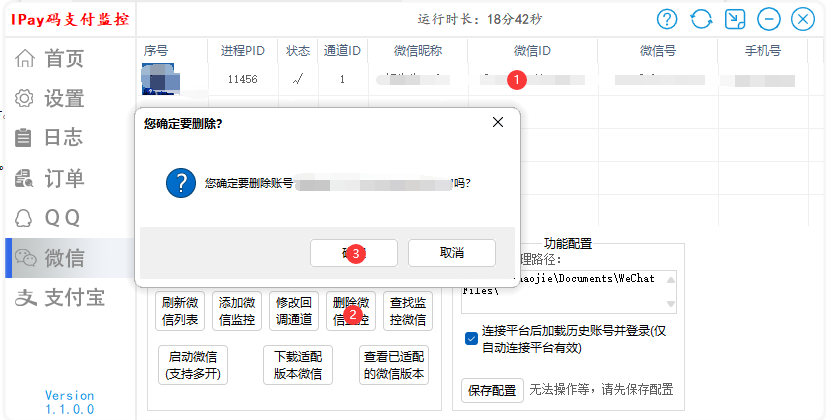Click the channel ID cell showing 1
The height and width of the screenshot is (420, 826).
342,80
